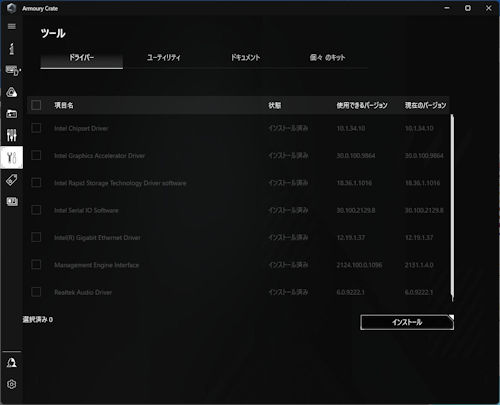Open the Game Library folder icon

[x=12, y=114]
